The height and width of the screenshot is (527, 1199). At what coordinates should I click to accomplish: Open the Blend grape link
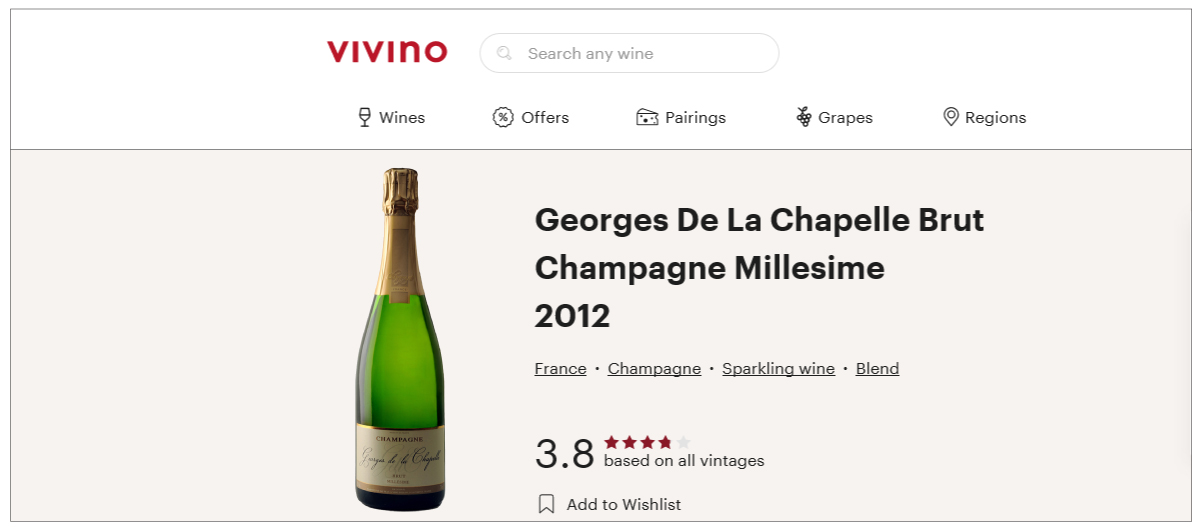tap(877, 369)
